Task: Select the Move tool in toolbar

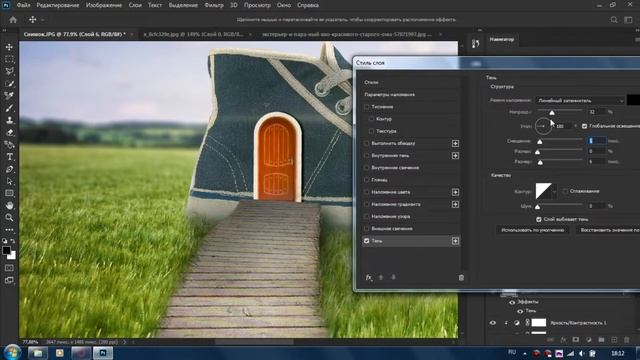Action: click(x=9, y=47)
